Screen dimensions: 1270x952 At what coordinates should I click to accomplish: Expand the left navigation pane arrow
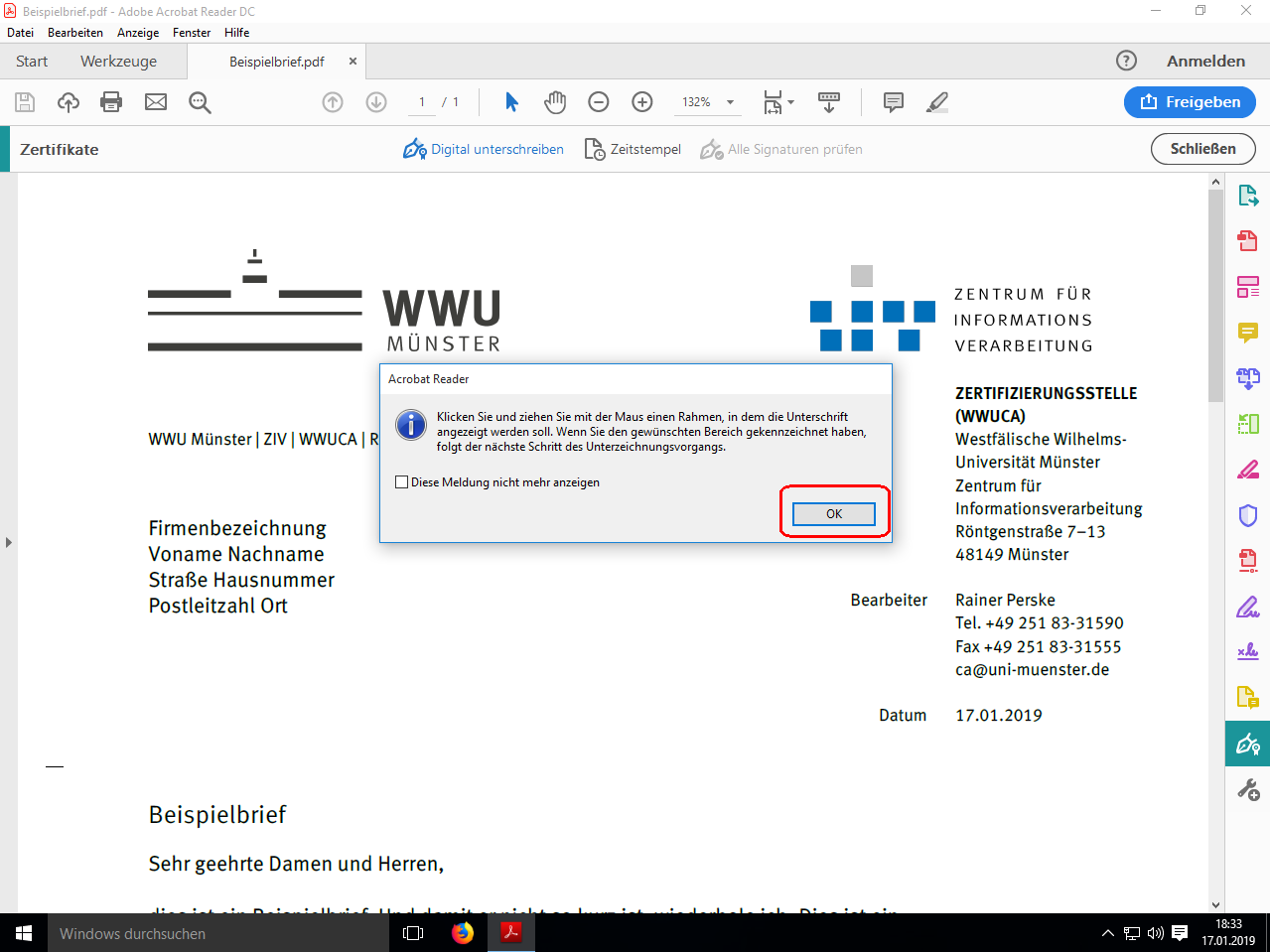(x=9, y=542)
